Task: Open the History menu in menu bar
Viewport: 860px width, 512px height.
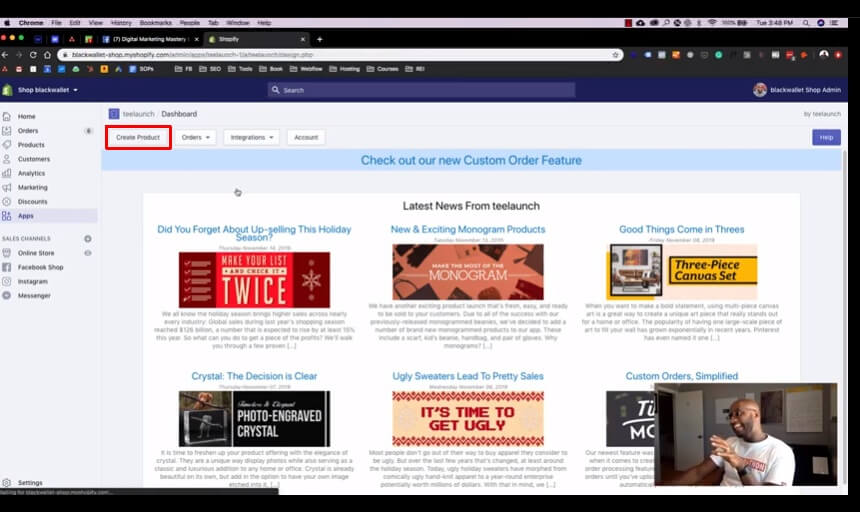Action: click(121, 23)
